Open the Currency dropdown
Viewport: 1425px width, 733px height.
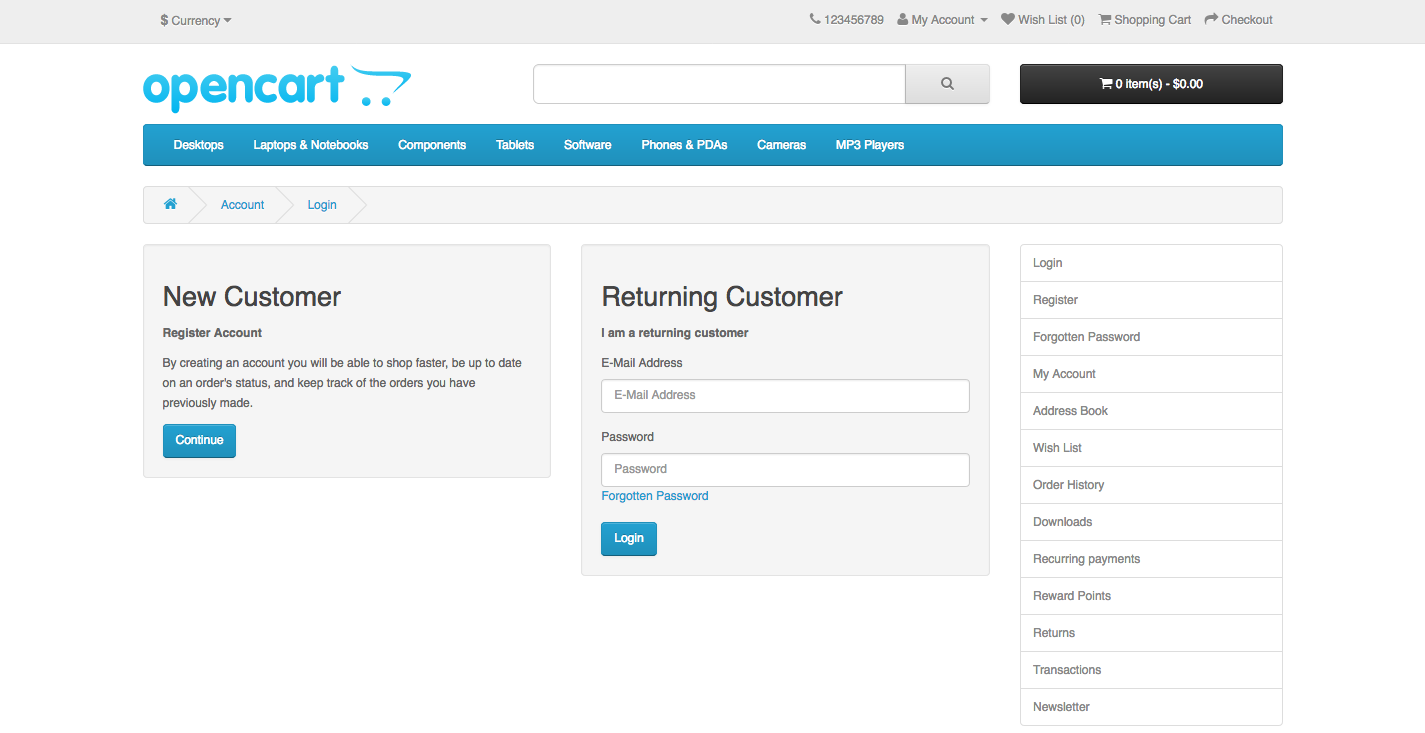pyautogui.click(x=196, y=20)
